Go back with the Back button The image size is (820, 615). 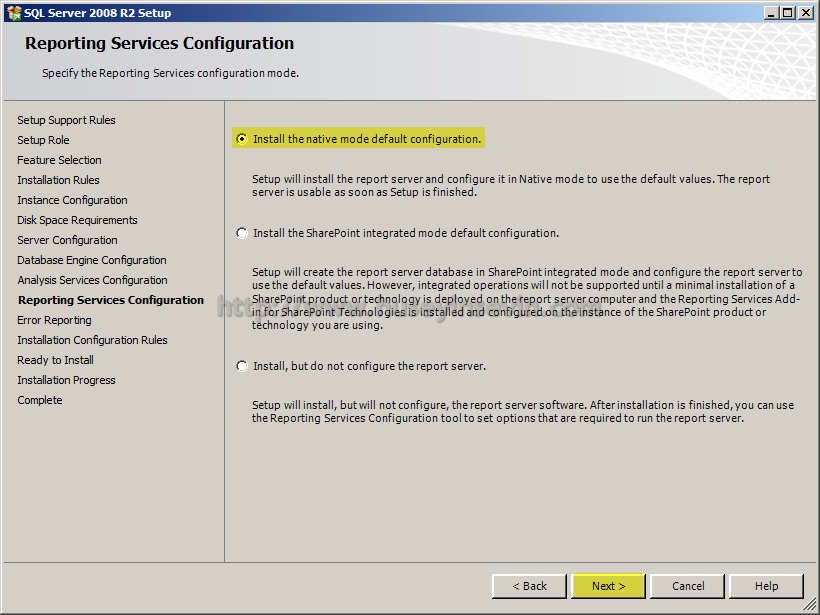click(529, 586)
